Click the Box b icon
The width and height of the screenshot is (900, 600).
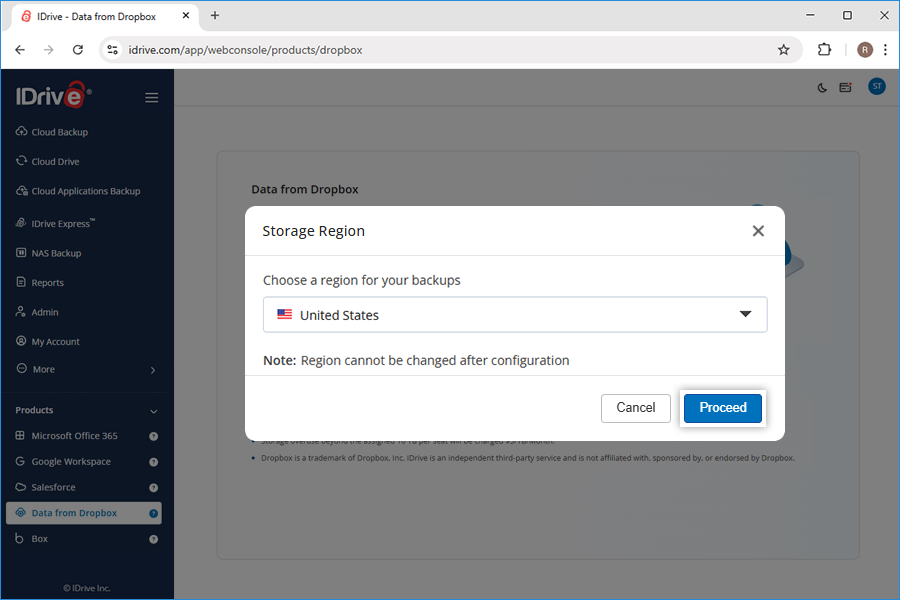20,538
